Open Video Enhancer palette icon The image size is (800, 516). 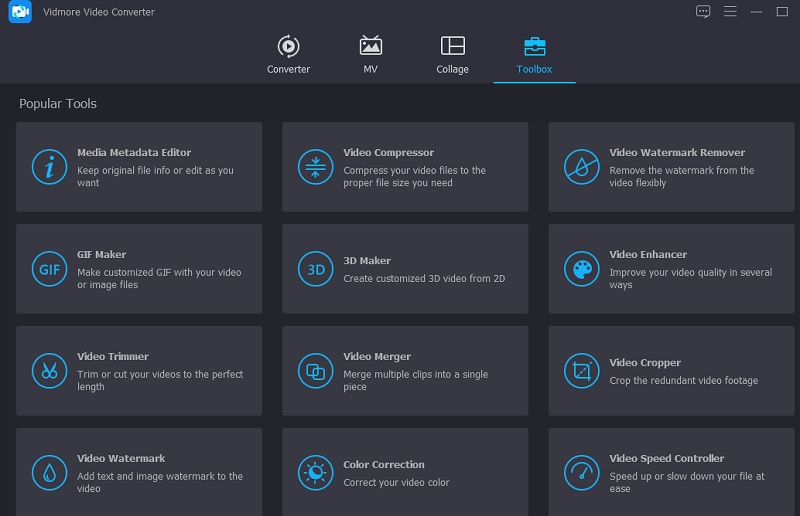[581, 269]
